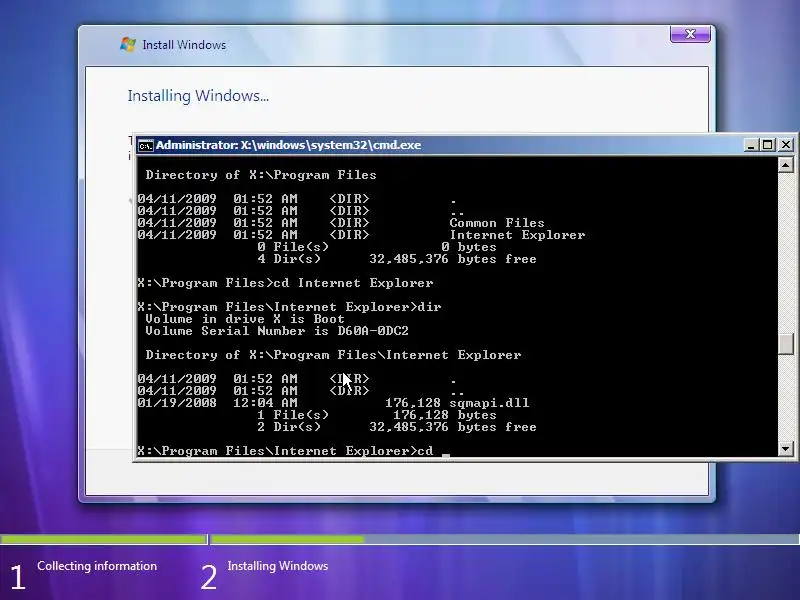Click the "Collecting information" step label

coord(97,566)
